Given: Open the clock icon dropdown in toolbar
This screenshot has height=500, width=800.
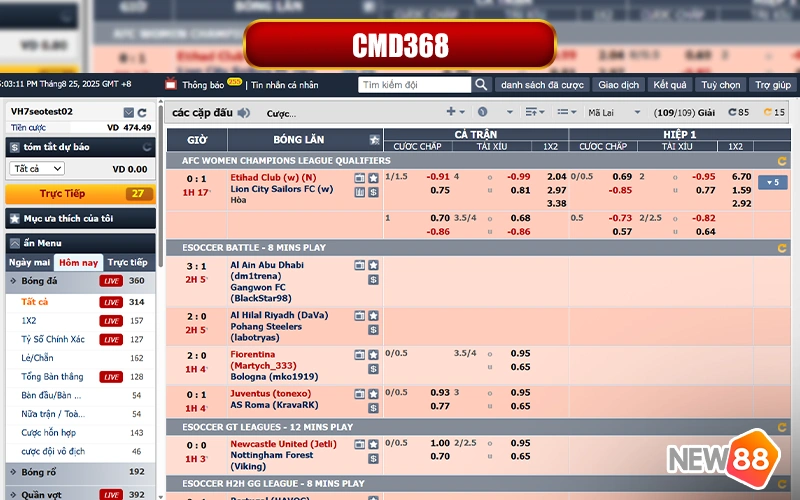Looking at the screenshot, I should (495, 112).
